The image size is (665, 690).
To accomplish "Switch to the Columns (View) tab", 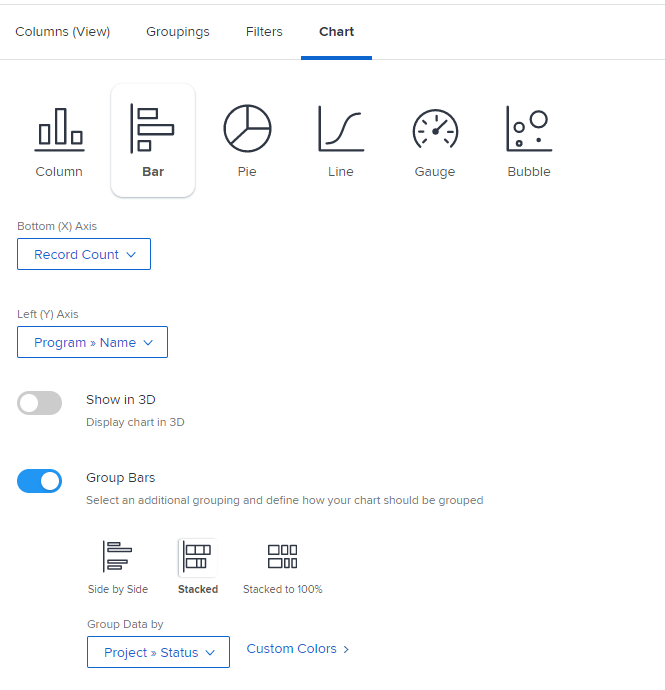I will click(x=62, y=32).
